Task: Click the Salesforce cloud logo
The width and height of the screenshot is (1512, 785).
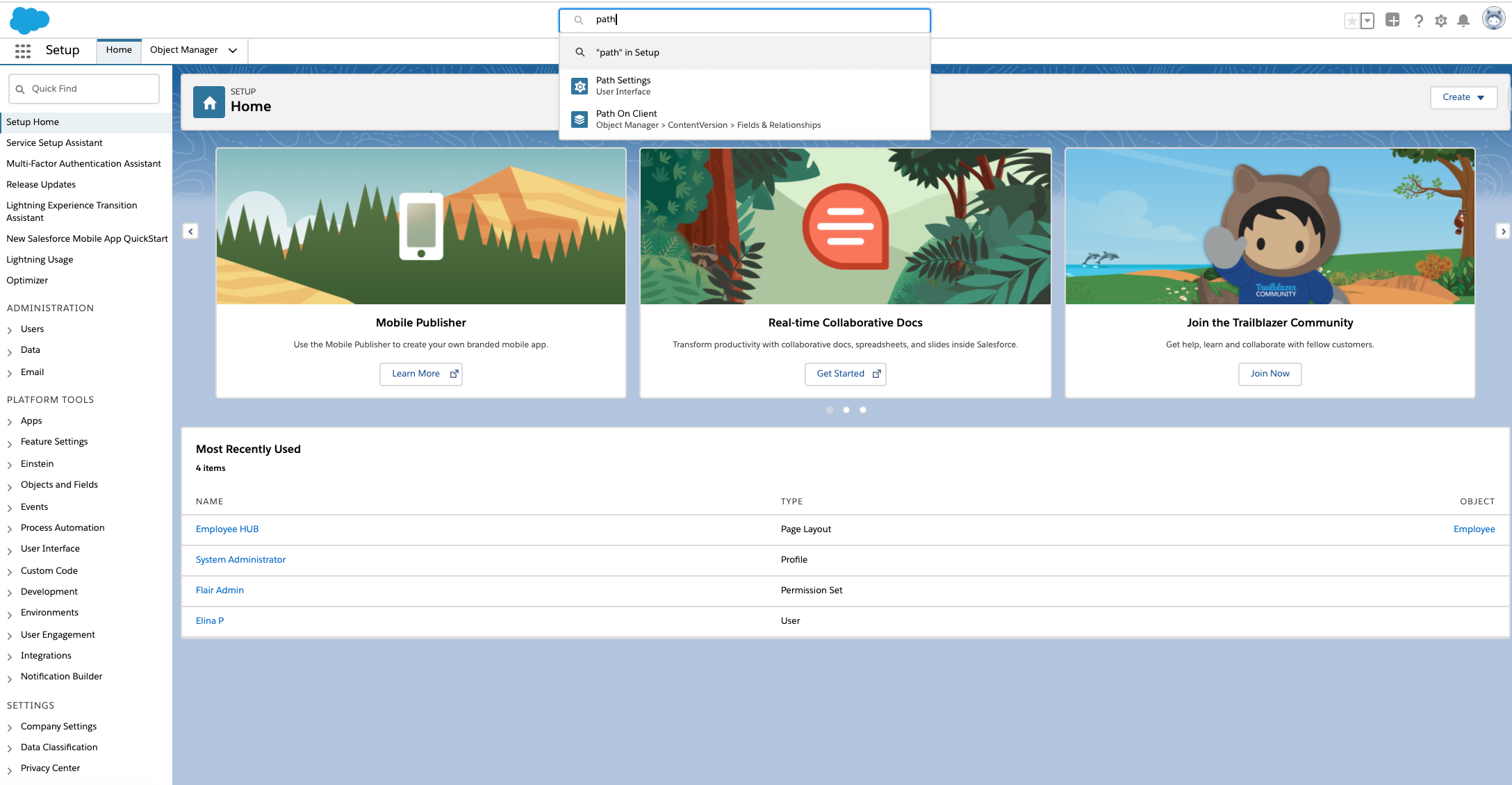Action: tap(29, 20)
